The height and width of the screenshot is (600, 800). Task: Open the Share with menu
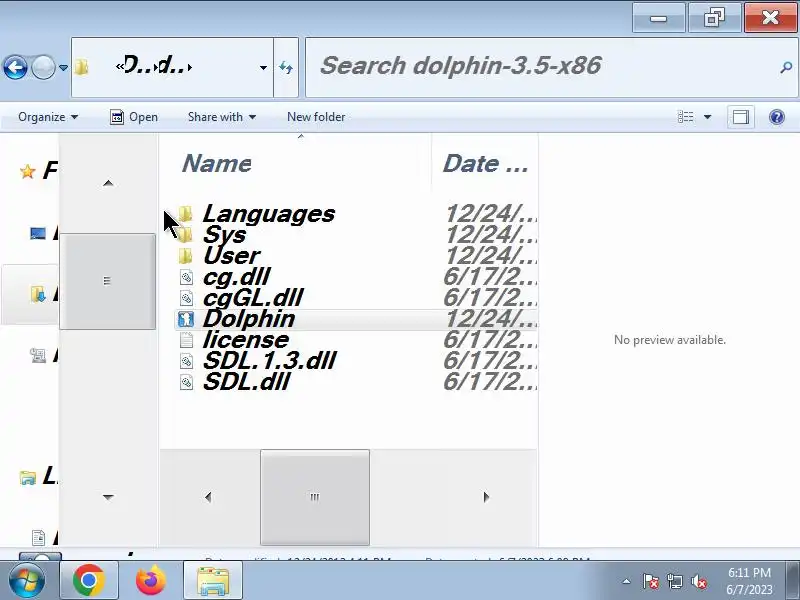[x=221, y=117]
